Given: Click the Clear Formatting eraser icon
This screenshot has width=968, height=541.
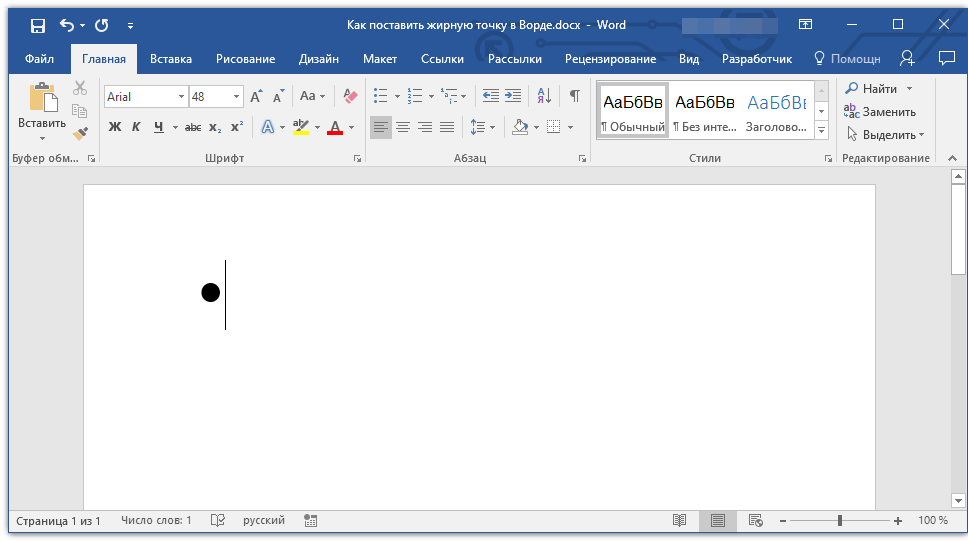Looking at the screenshot, I should click(349, 96).
